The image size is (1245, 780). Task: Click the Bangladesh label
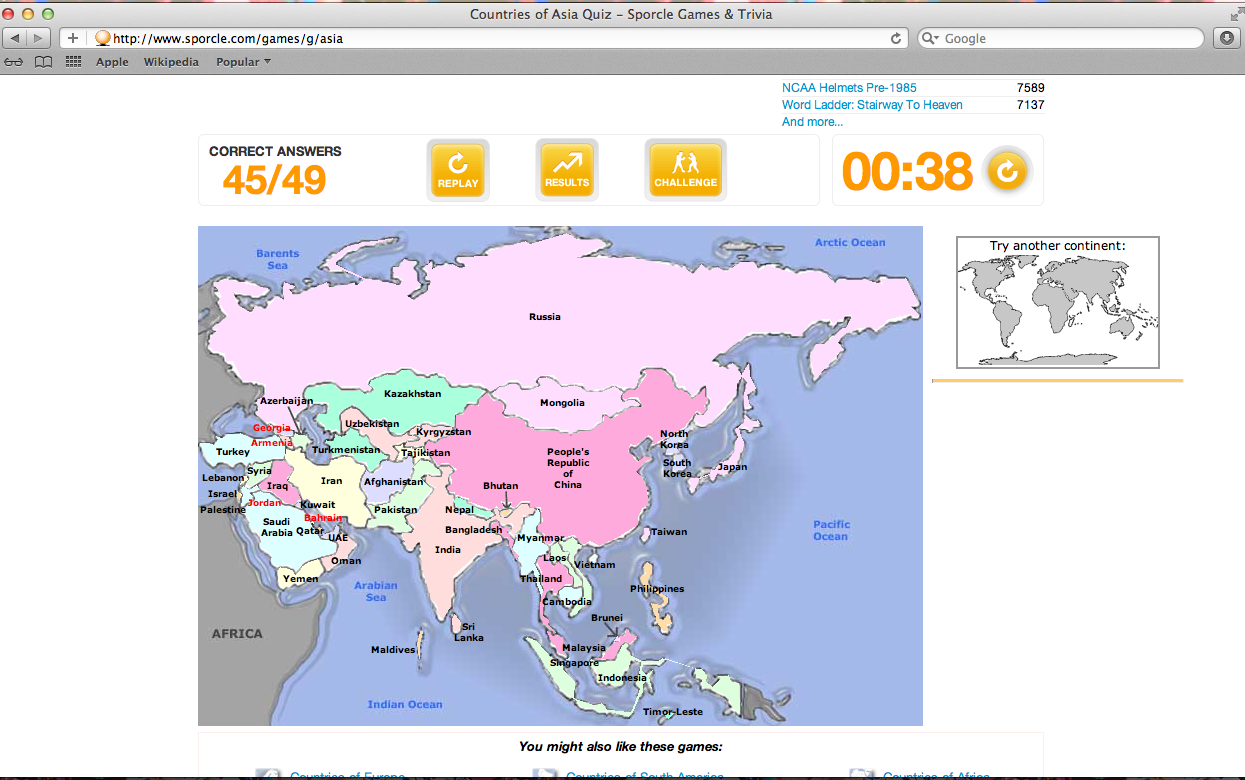(474, 530)
